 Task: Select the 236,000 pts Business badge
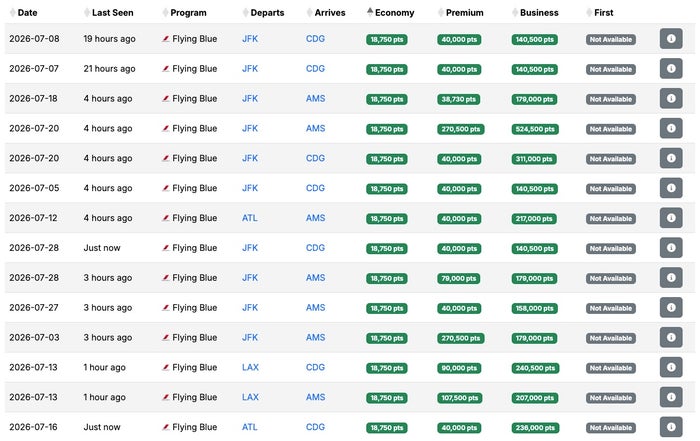click(535, 428)
